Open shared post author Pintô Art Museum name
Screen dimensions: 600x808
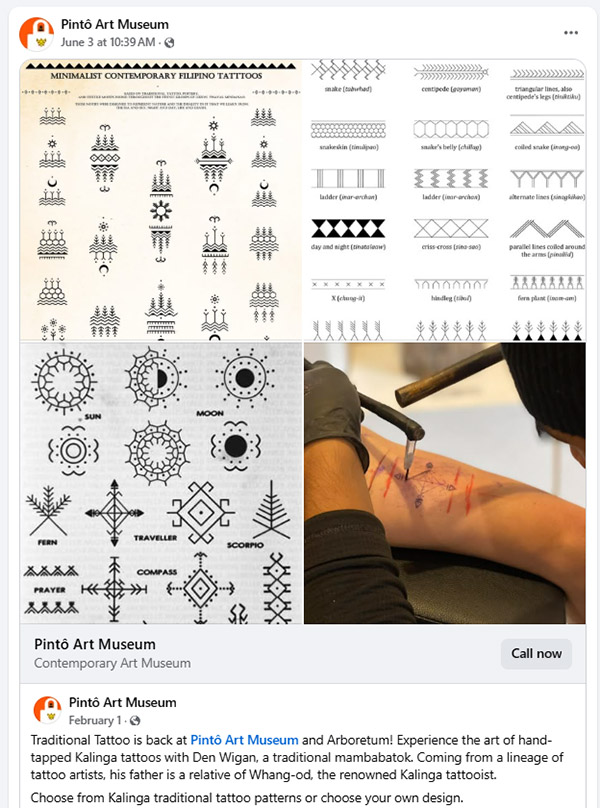pyautogui.click(x=123, y=702)
